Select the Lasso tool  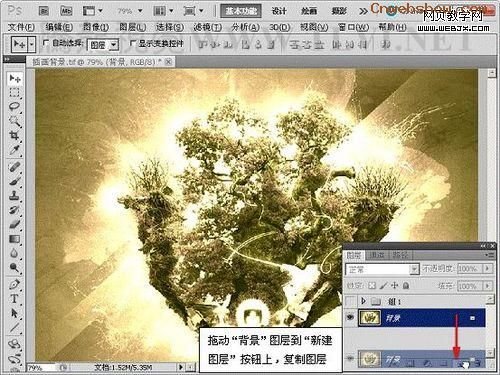pos(14,107)
